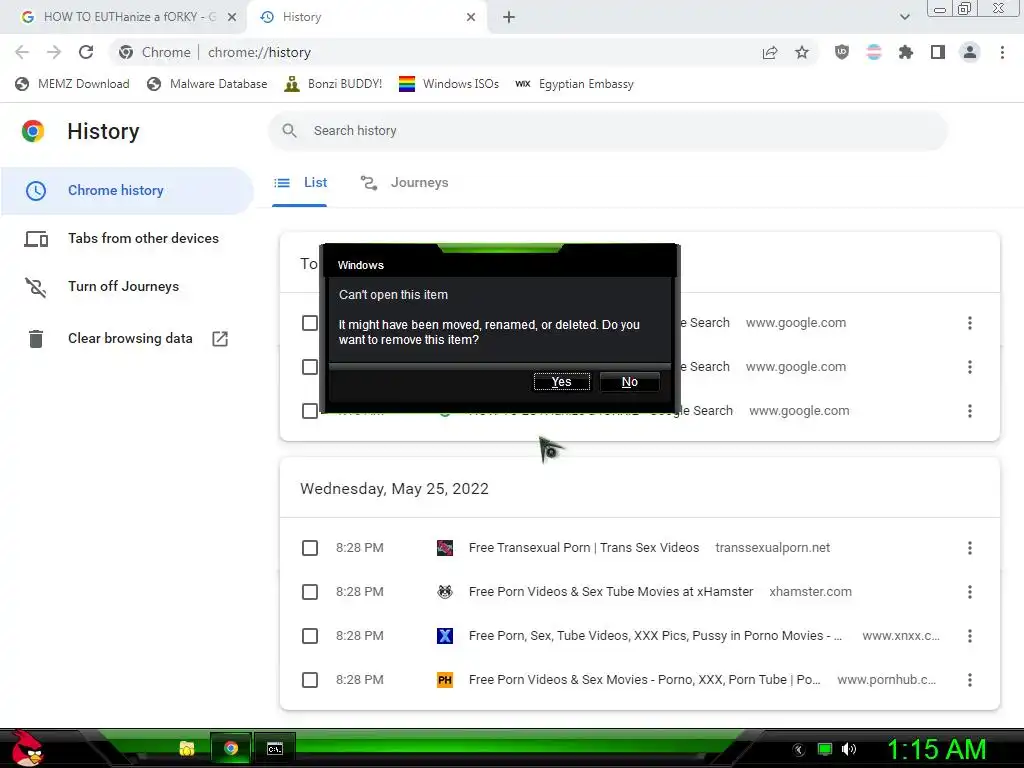Close the History tab
Screen dimensions: 1024x768
pyautogui.click(x=471, y=18)
